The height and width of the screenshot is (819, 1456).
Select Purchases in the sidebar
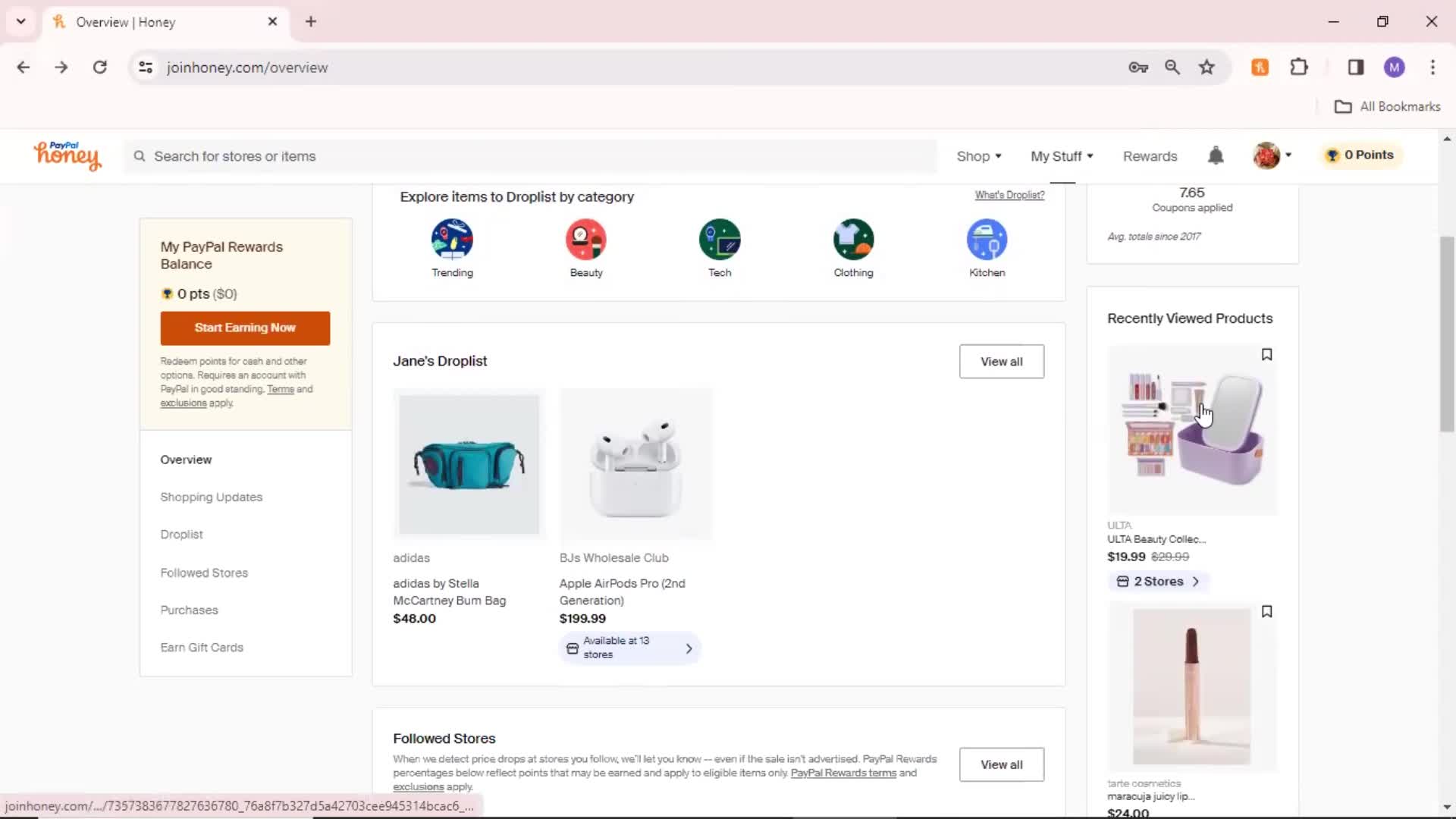pos(189,610)
